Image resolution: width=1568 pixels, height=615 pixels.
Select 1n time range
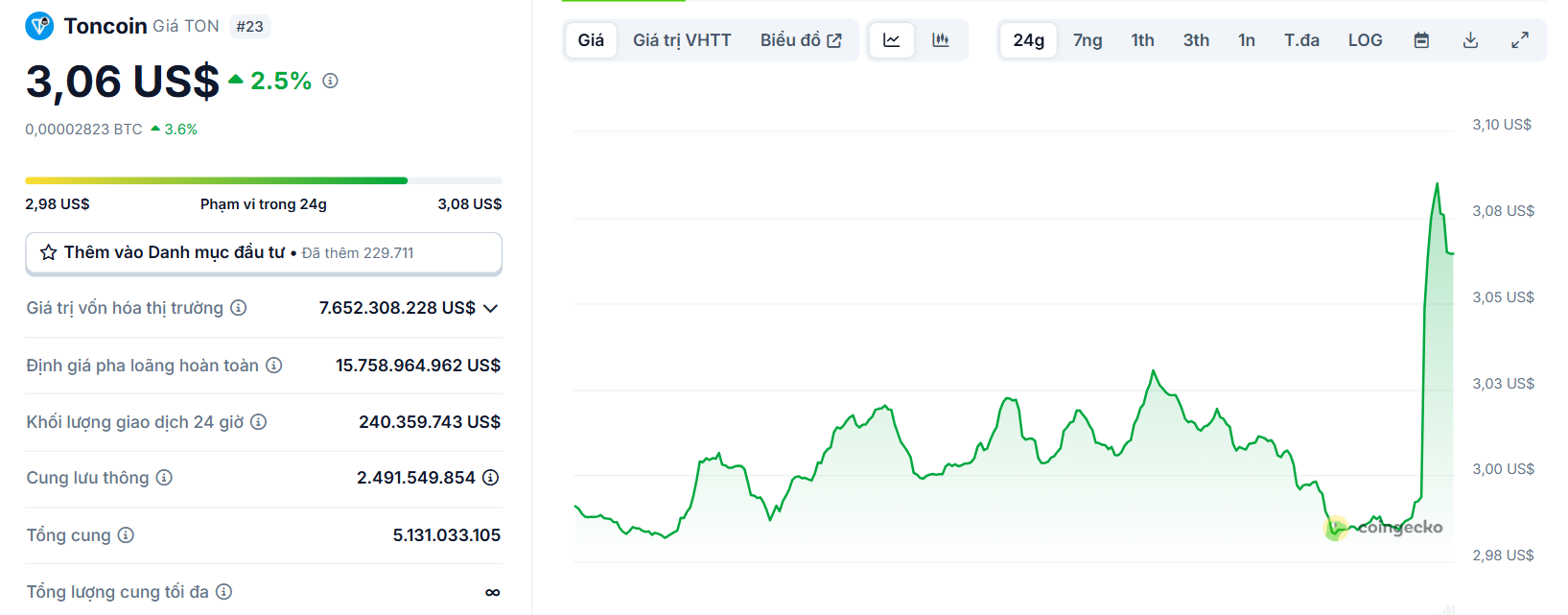(1247, 40)
